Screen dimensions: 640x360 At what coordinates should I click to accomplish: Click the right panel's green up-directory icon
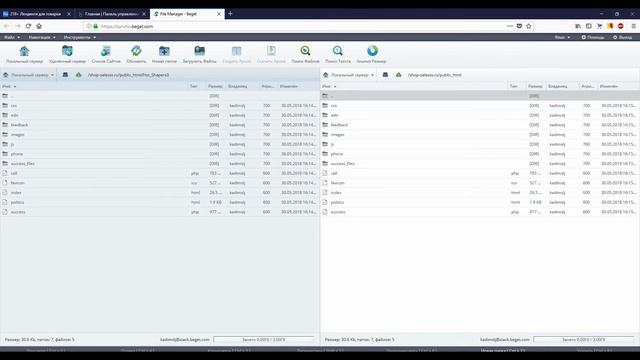click(399, 75)
